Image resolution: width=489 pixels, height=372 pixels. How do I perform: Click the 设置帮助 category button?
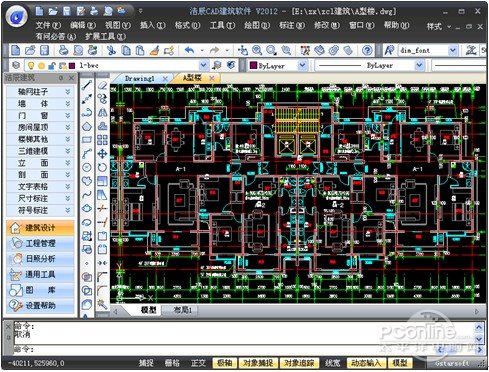[40, 305]
